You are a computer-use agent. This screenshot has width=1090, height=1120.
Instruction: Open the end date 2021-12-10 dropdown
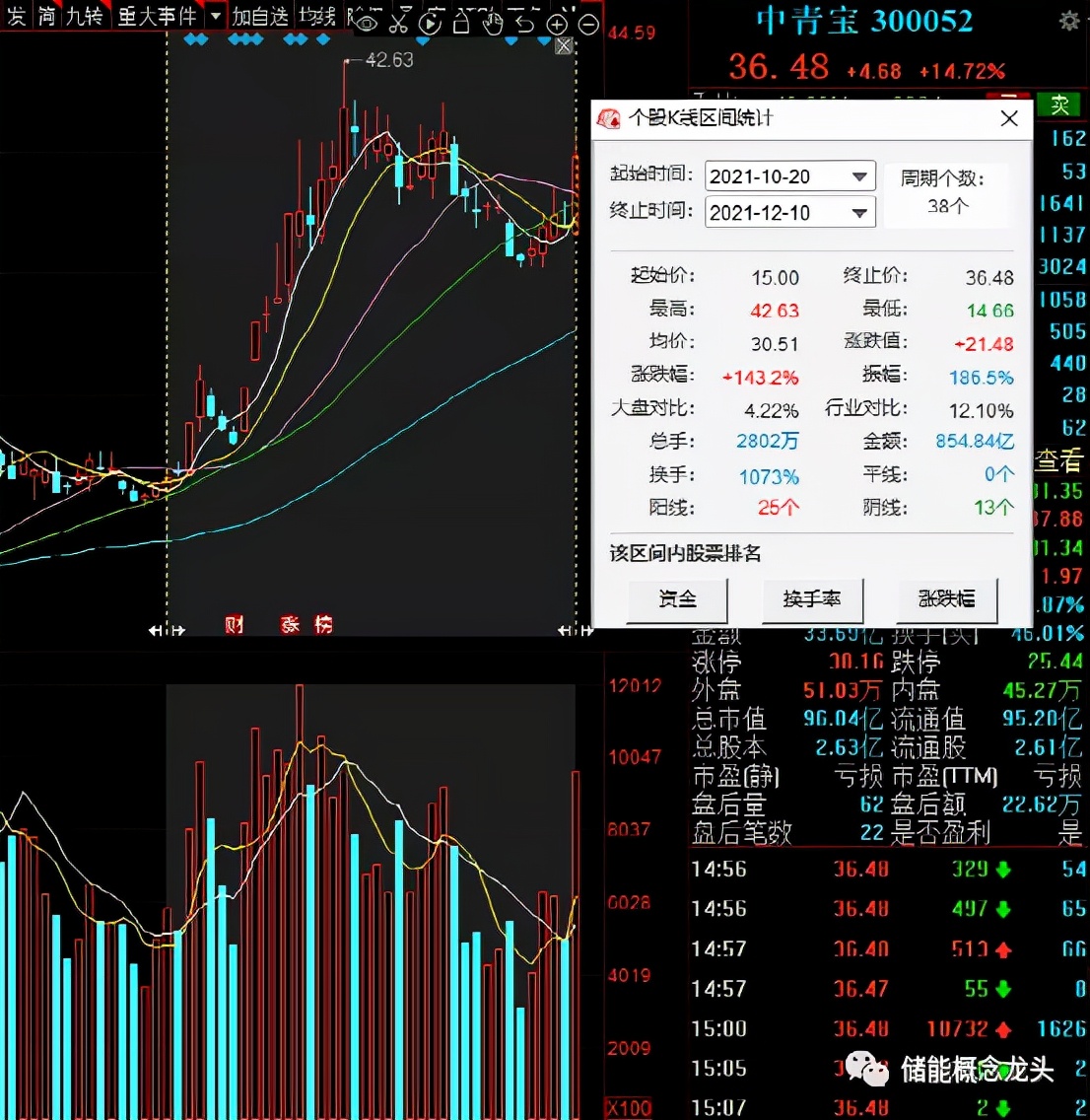[x=859, y=212]
